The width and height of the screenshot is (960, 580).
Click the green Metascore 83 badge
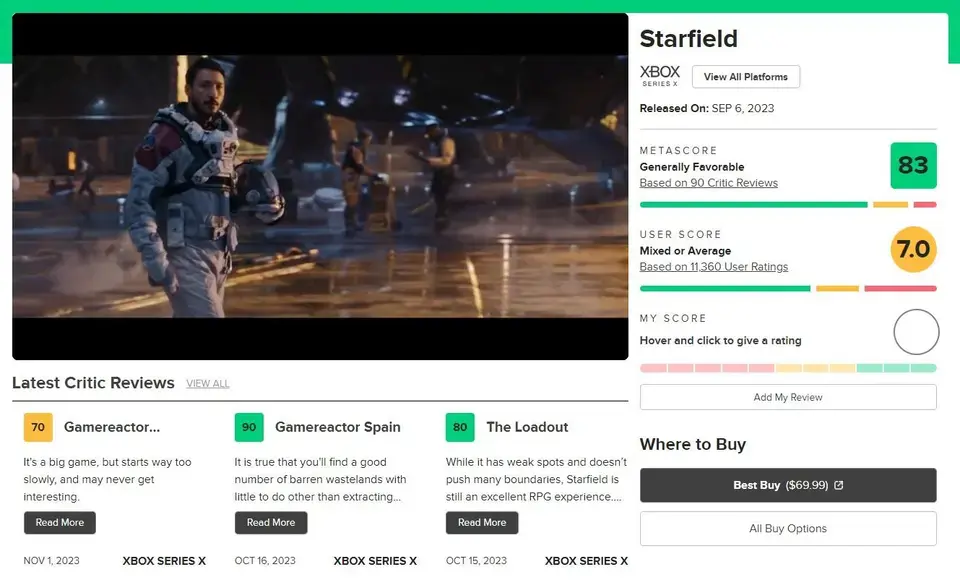click(913, 166)
